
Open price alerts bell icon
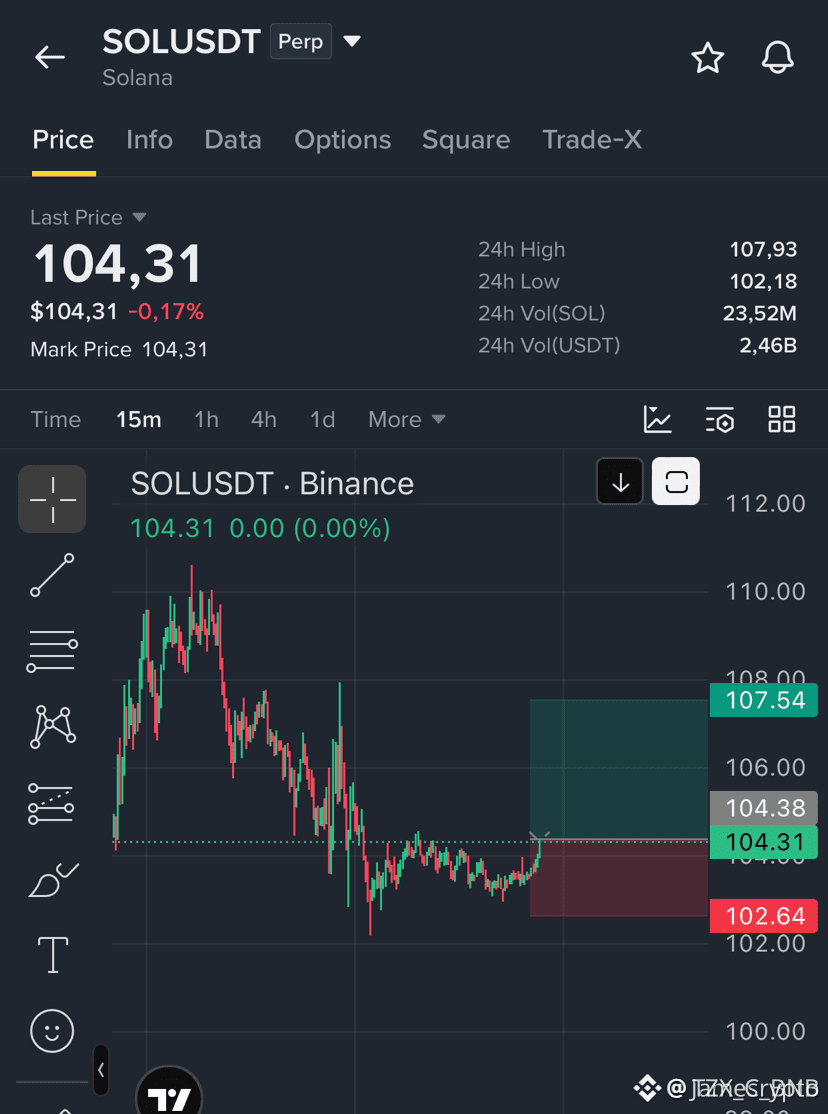[x=778, y=57]
